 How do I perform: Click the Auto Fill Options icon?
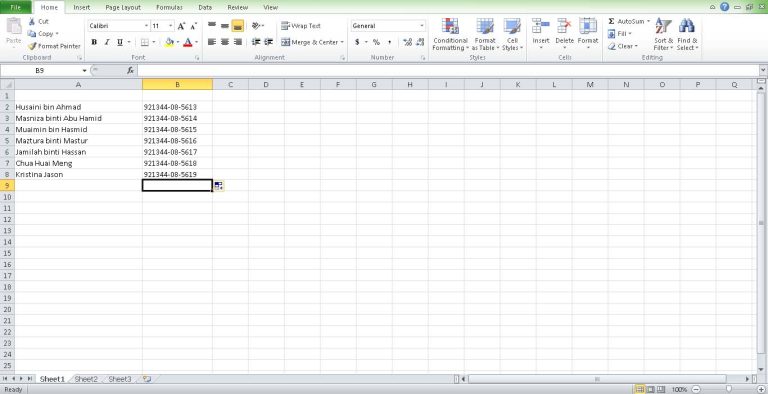(218, 186)
